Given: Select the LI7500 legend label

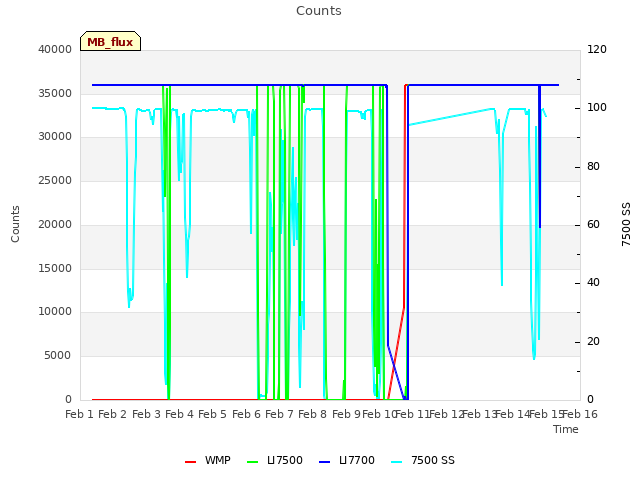Looking at the screenshot, I should [285, 460].
